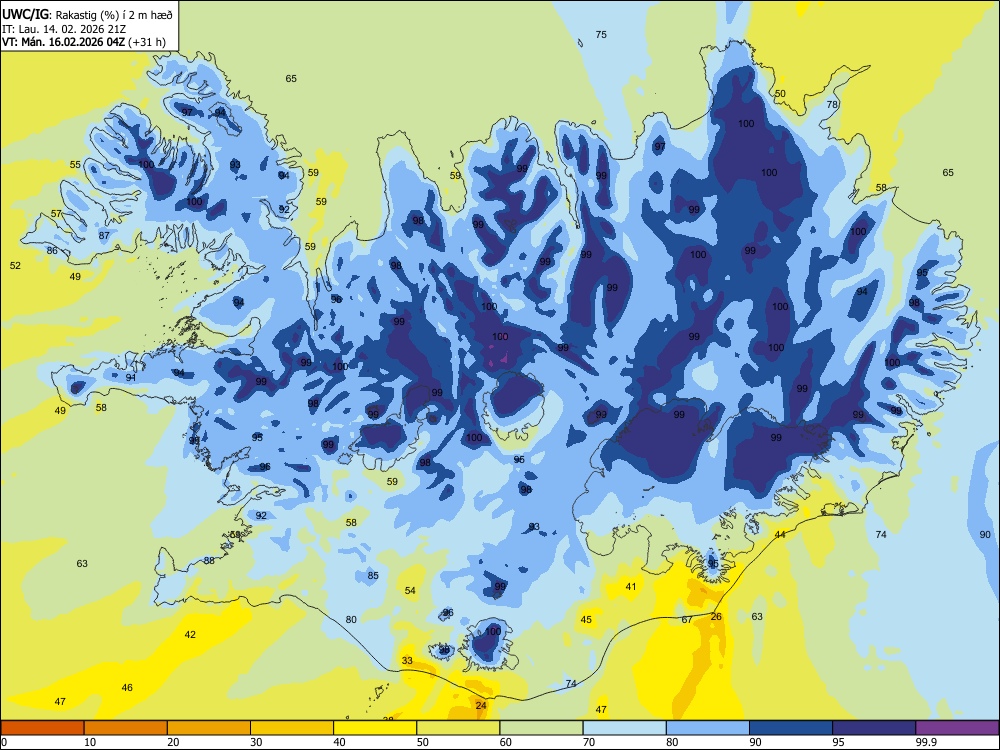This screenshot has width=1000, height=750.
Task: Pick the pale green 60–70 legend swatch
Action: tap(541, 728)
